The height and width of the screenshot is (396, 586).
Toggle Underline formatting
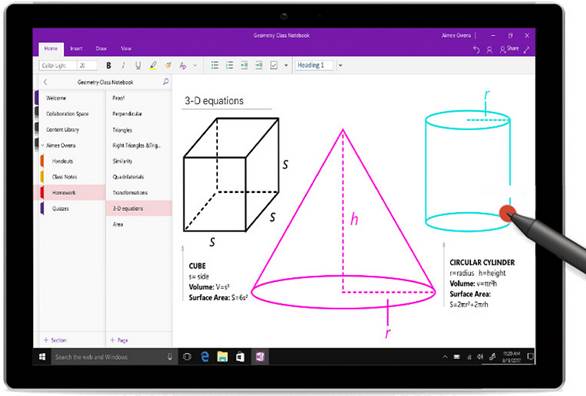[138, 66]
